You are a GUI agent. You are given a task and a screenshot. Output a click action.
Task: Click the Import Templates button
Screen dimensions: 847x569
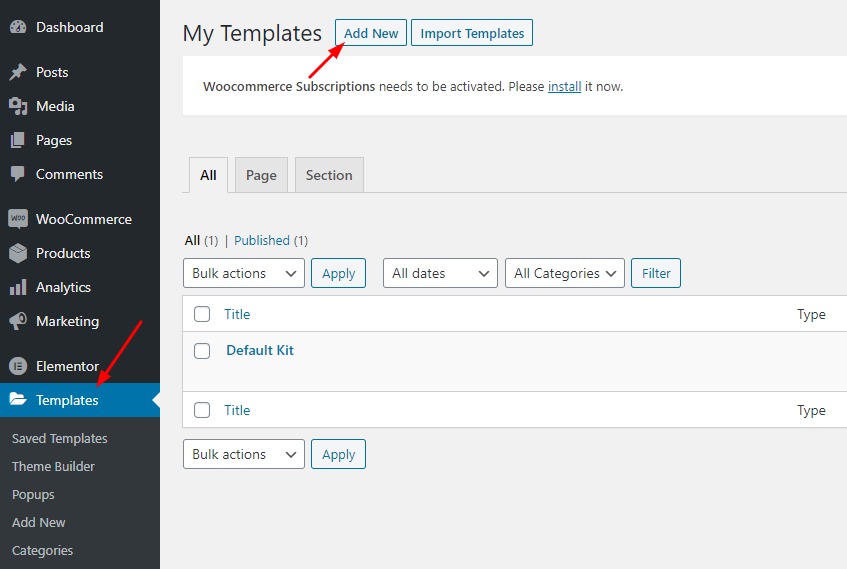[472, 33]
